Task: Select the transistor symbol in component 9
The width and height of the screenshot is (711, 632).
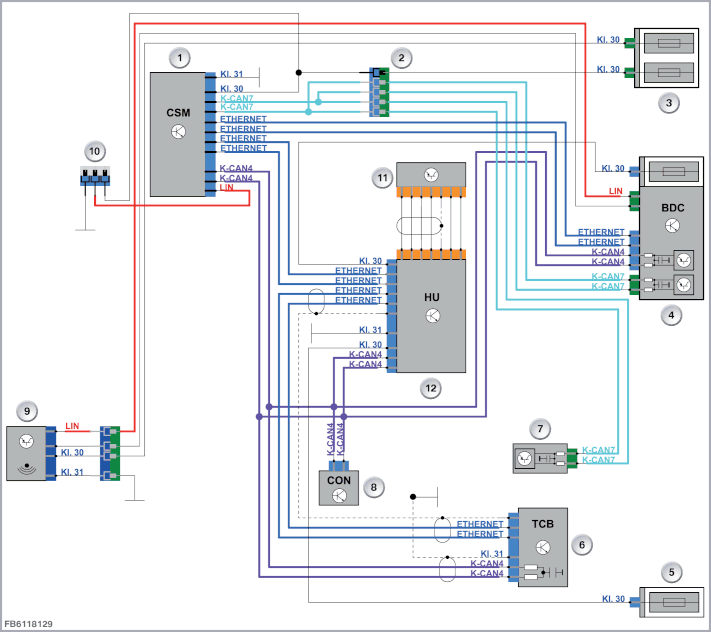Action: coord(27,441)
